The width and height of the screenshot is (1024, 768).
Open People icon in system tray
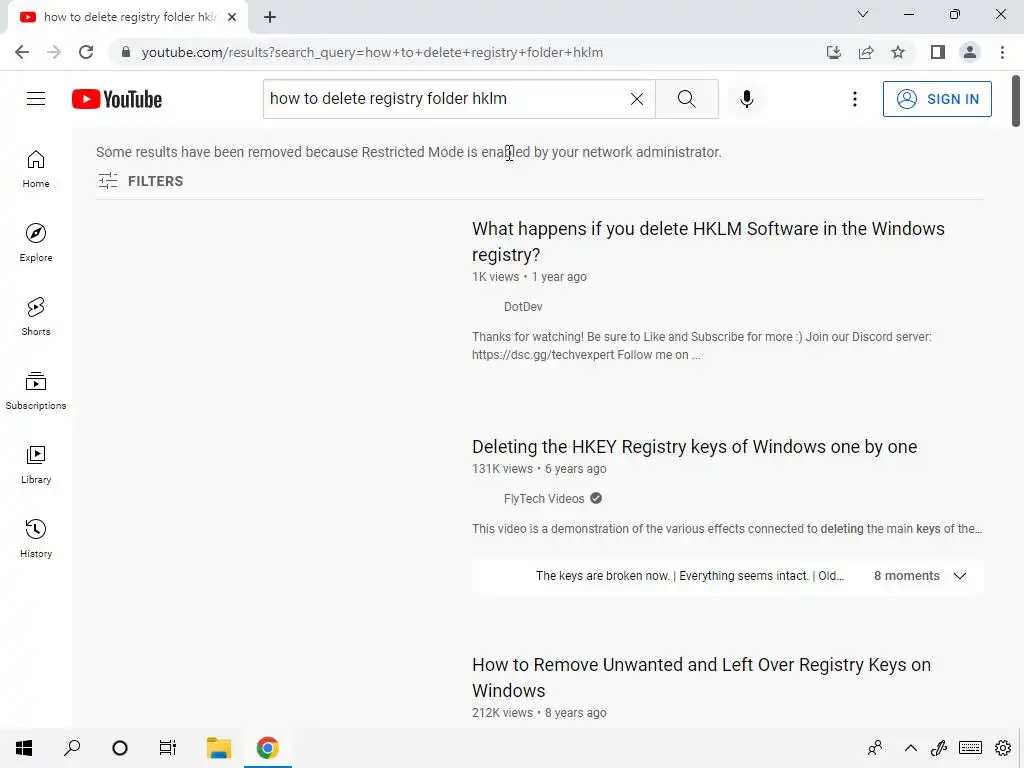pos(875,748)
